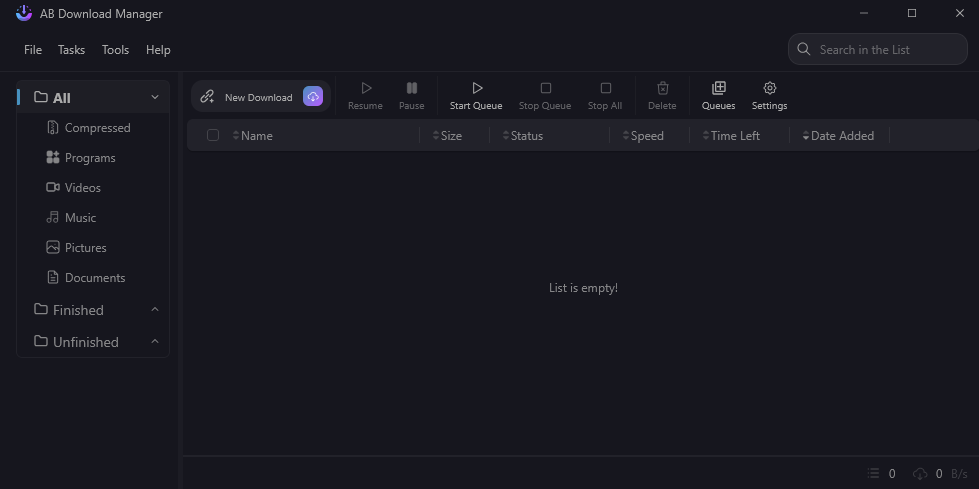
Task: Open the File menu
Action: [x=33, y=50]
